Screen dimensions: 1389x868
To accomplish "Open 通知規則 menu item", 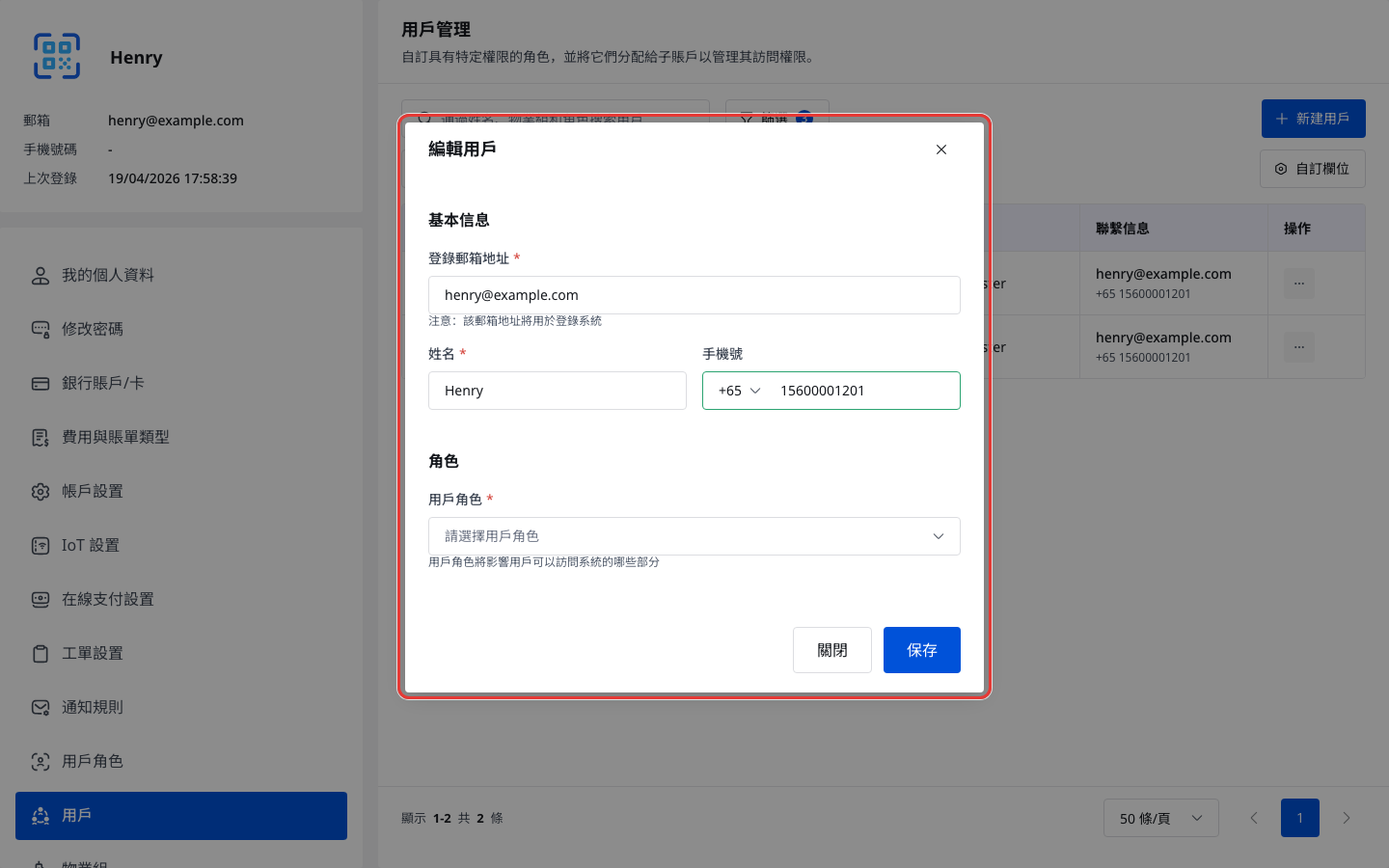I will point(181,708).
